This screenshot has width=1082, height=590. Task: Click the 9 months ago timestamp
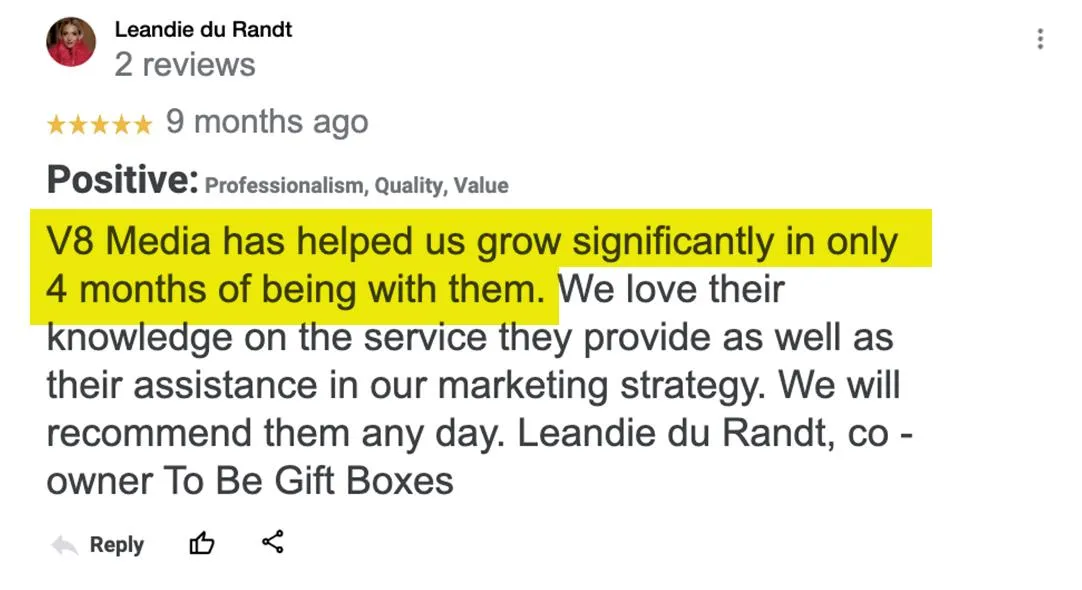tap(267, 122)
